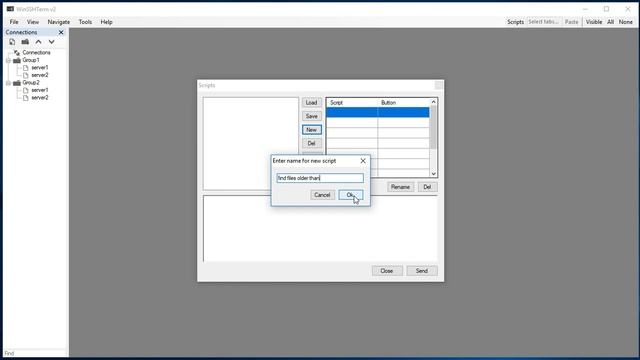This screenshot has height=360, width=640.
Task: Click the new group folder icon in Connections panel
Action: tap(25, 42)
